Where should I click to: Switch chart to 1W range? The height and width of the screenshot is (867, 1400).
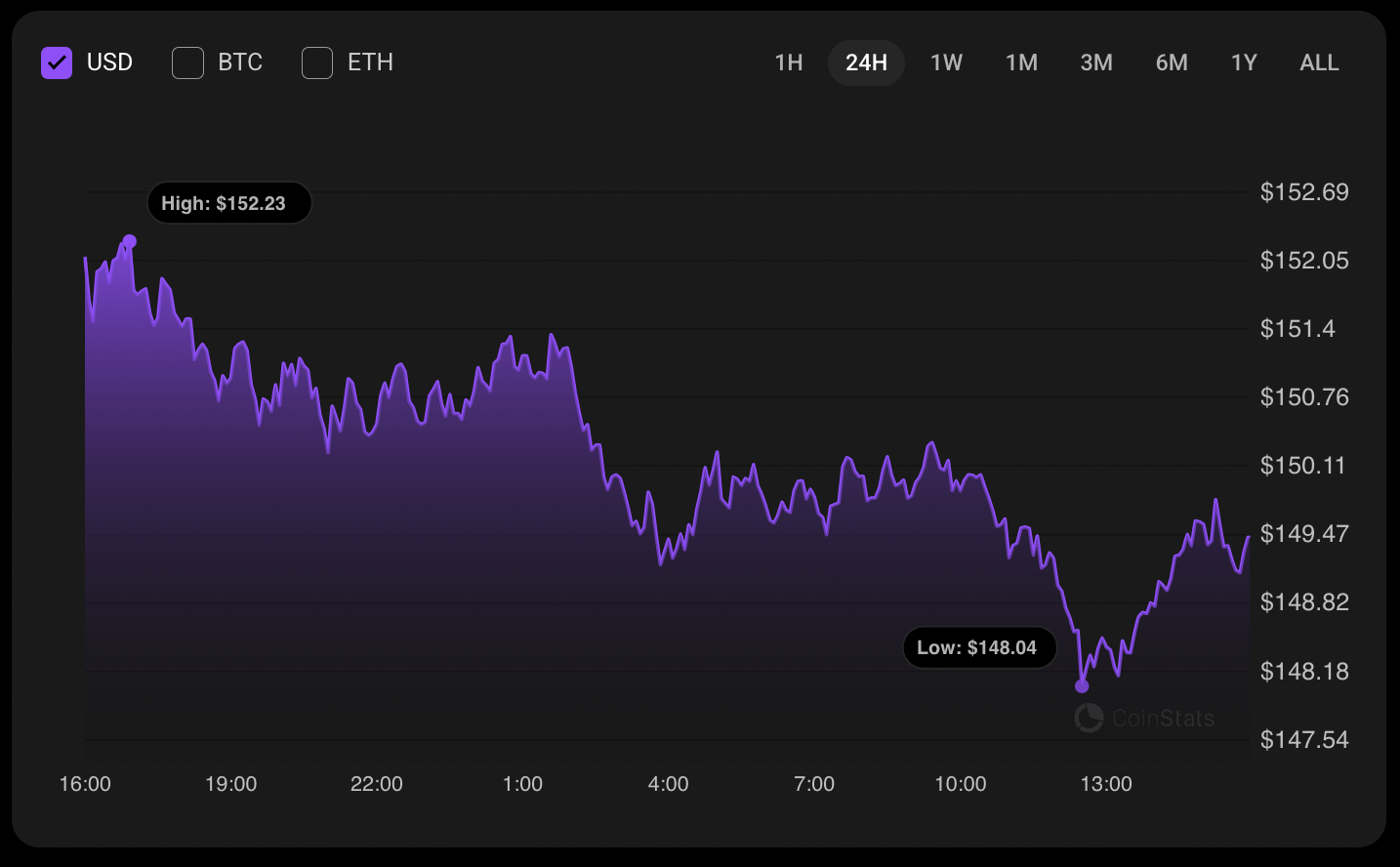pos(946,62)
